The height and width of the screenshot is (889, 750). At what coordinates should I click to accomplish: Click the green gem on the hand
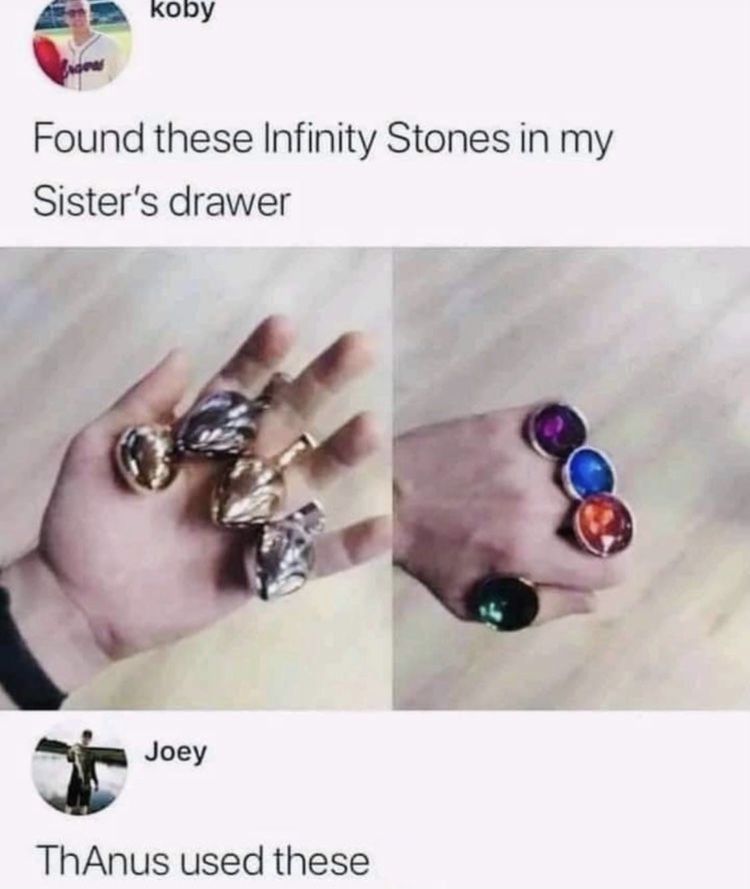[x=506, y=604]
